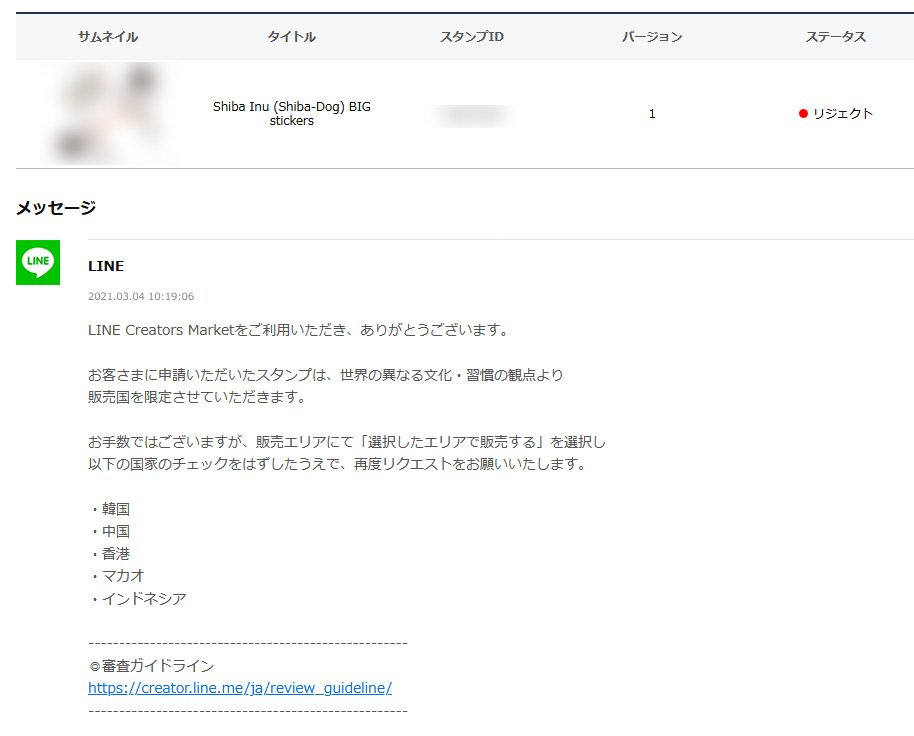Image resolution: width=914 pixels, height=736 pixels.
Task: Click the blurred スタンプID value
Action: click(472, 115)
